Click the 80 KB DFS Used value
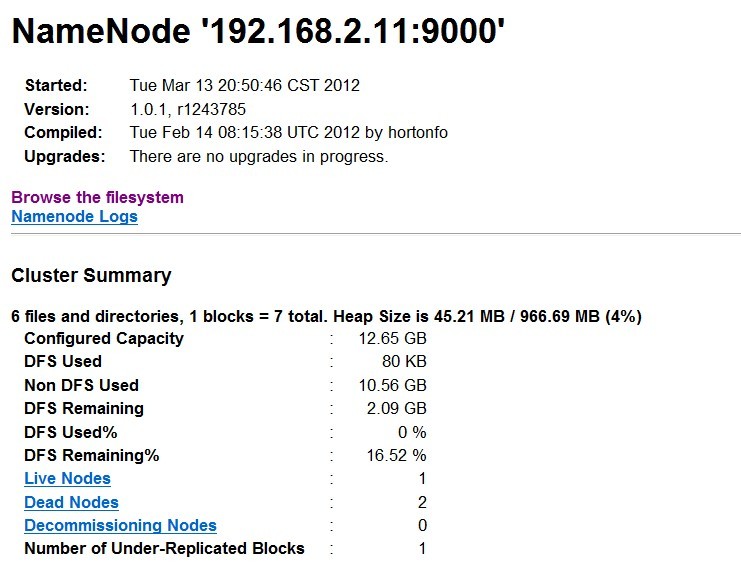This screenshot has height=587, width=741. coord(402,361)
